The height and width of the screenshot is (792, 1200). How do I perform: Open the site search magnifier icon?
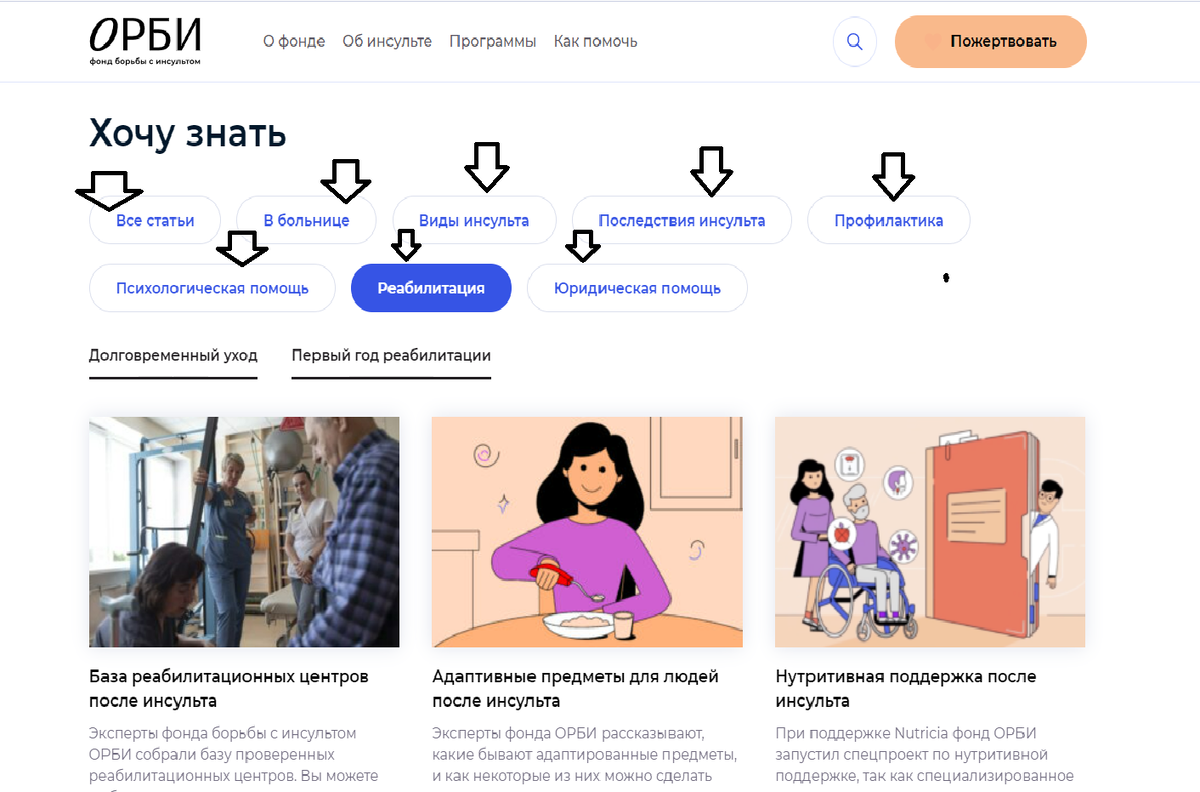click(854, 42)
